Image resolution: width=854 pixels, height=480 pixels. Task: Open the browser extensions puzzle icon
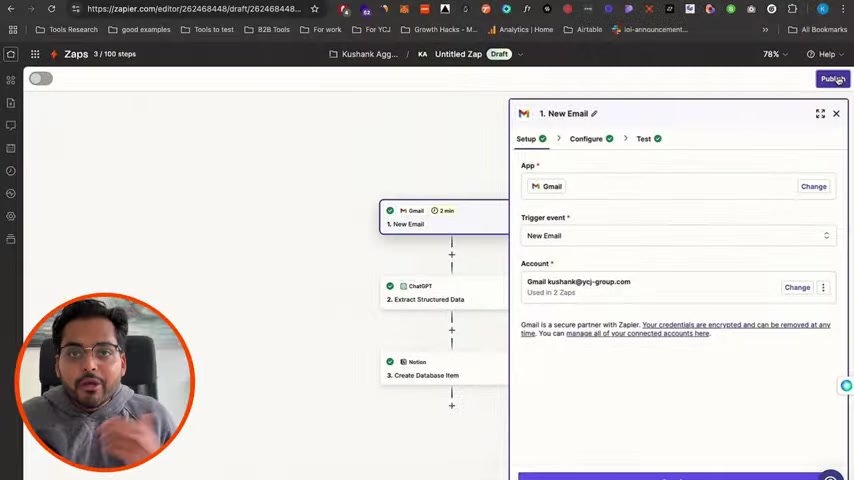click(792, 9)
